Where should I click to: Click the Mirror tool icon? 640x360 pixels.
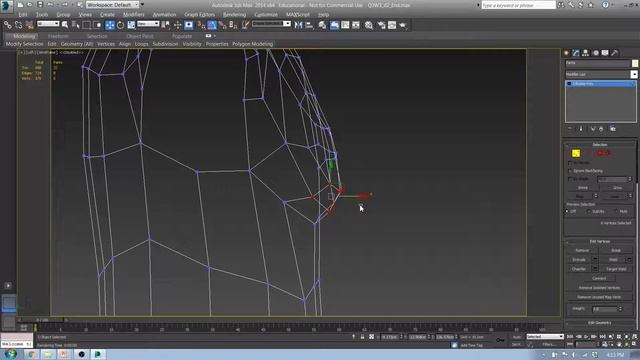click(x=299, y=25)
